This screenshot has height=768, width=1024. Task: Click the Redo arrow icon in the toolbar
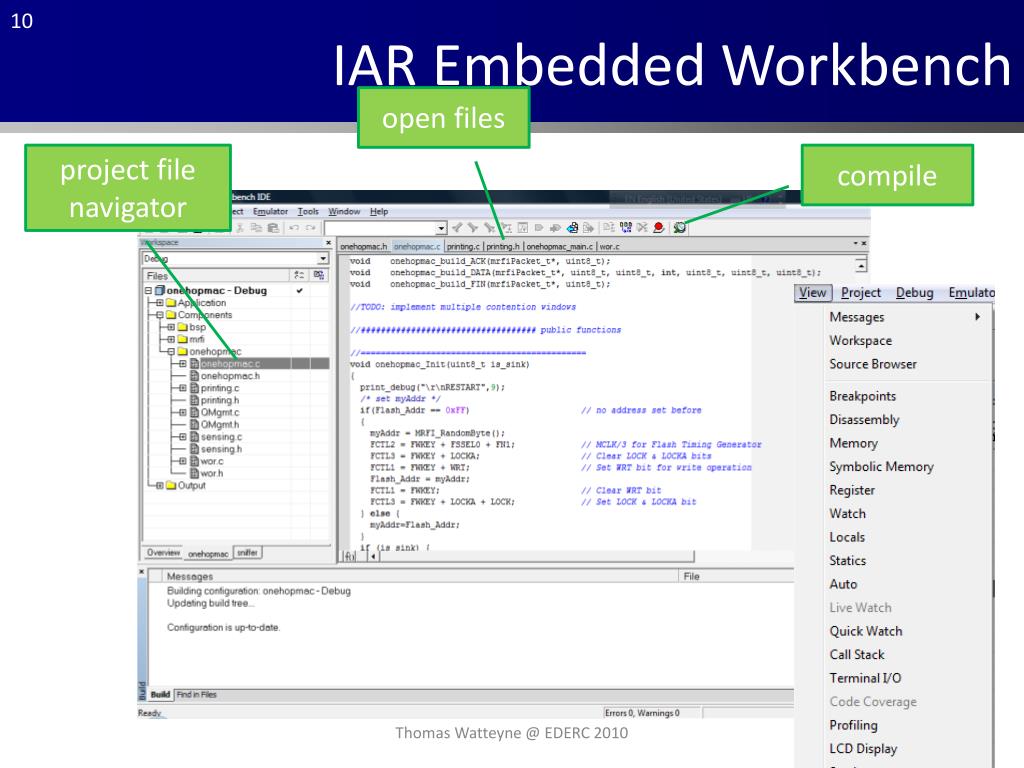pyautogui.click(x=311, y=227)
